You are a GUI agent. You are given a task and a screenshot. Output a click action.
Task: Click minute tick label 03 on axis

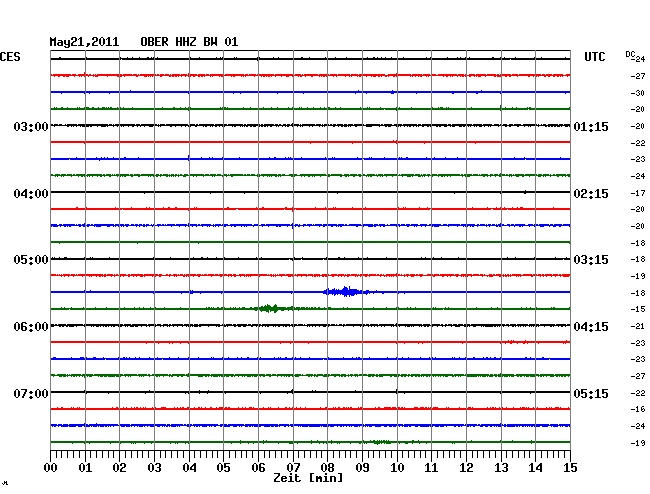[x=154, y=468]
